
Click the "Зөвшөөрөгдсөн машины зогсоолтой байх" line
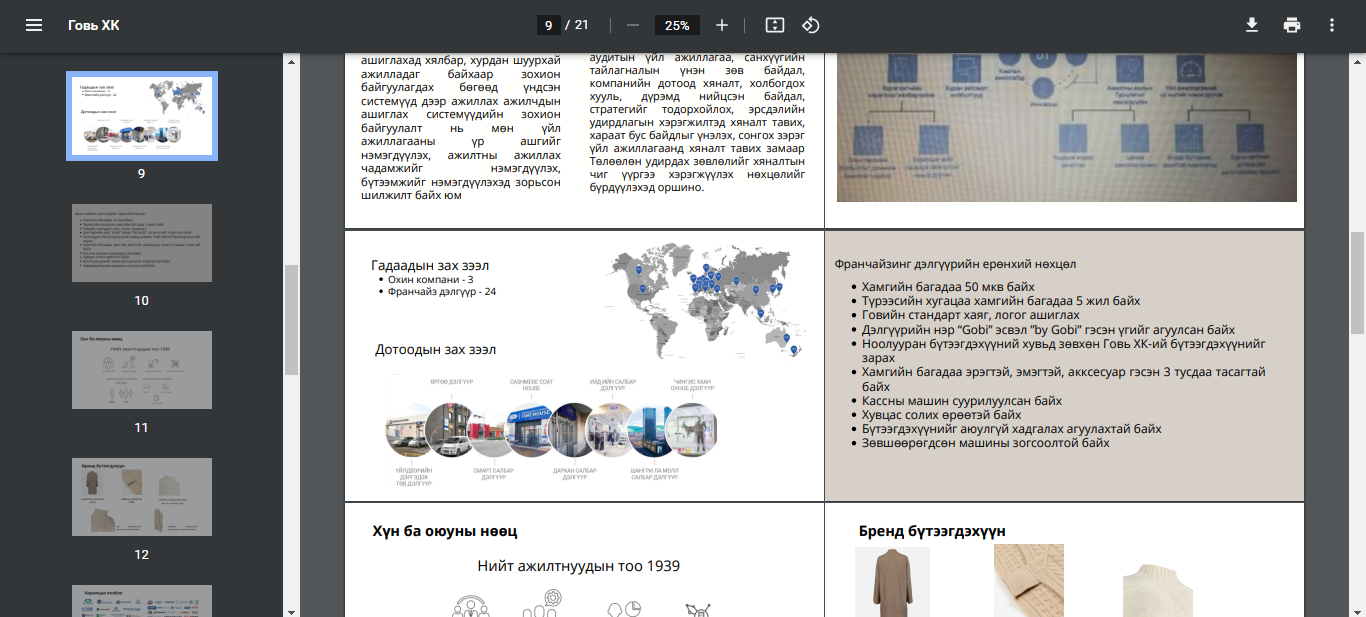(x=986, y=442)
